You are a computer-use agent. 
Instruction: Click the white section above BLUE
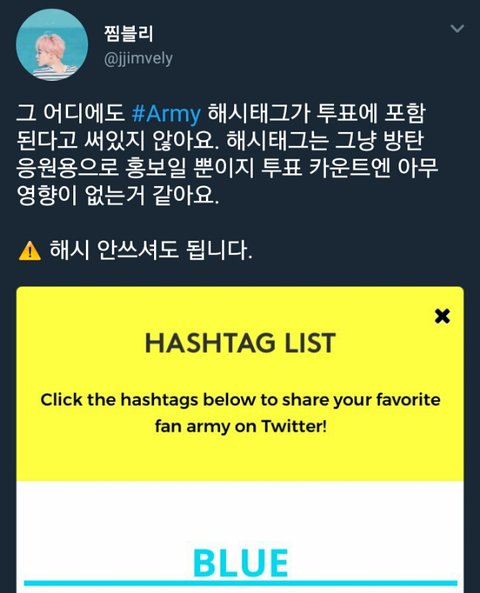(240, 511)
